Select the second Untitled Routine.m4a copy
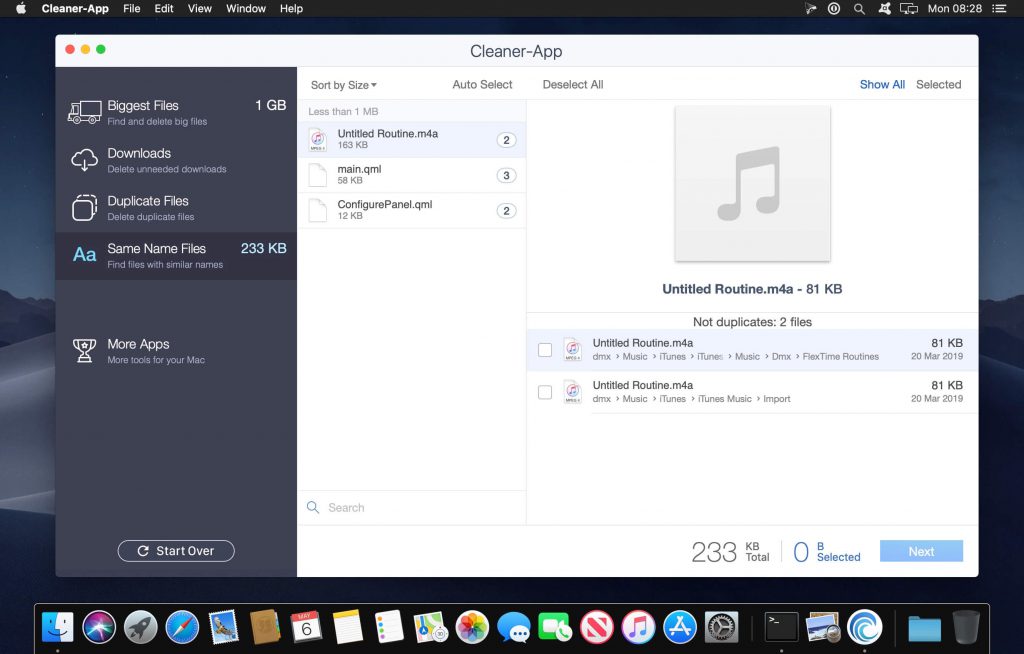The height and width of the screenshot is (654, 1024). 545,392
